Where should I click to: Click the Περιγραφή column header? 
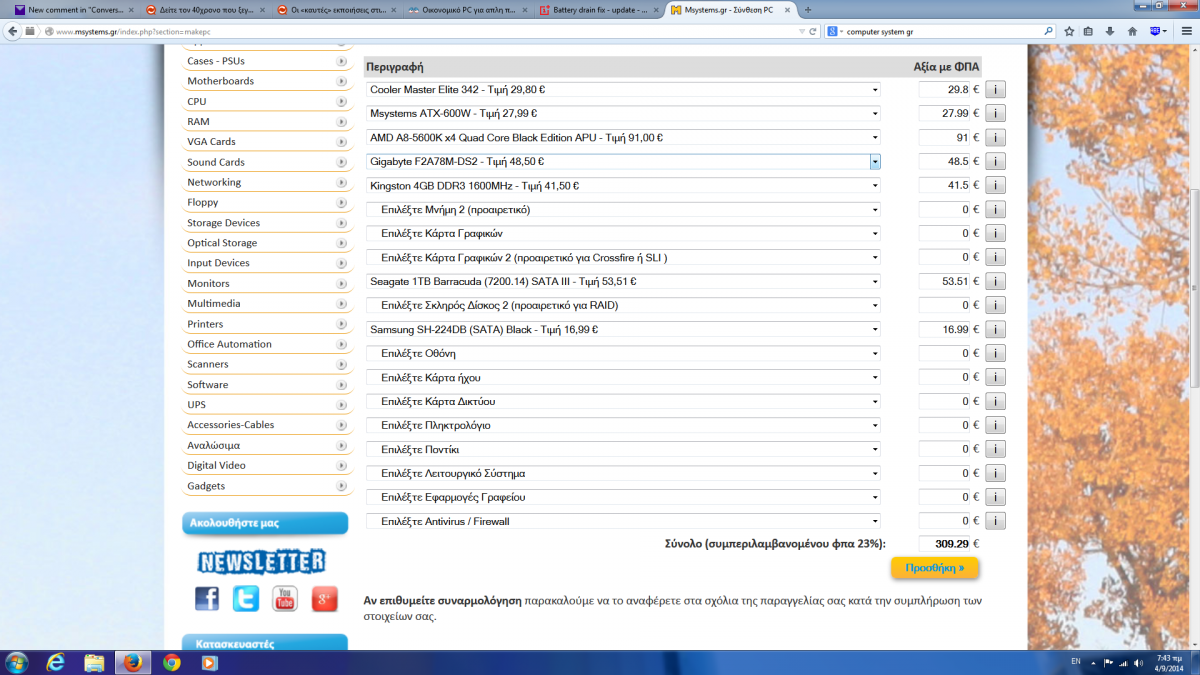[x=395, y=67]
